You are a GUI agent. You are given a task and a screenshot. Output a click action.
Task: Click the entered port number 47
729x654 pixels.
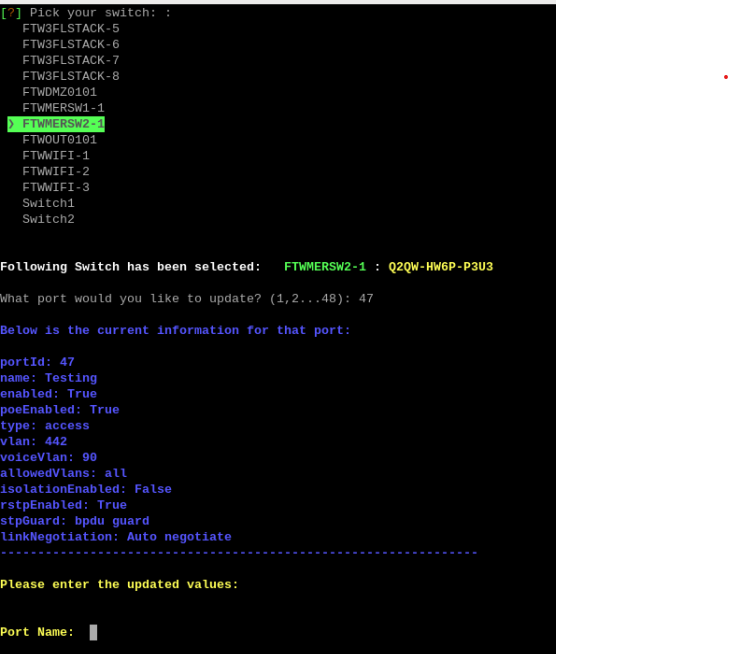(366, 299)
